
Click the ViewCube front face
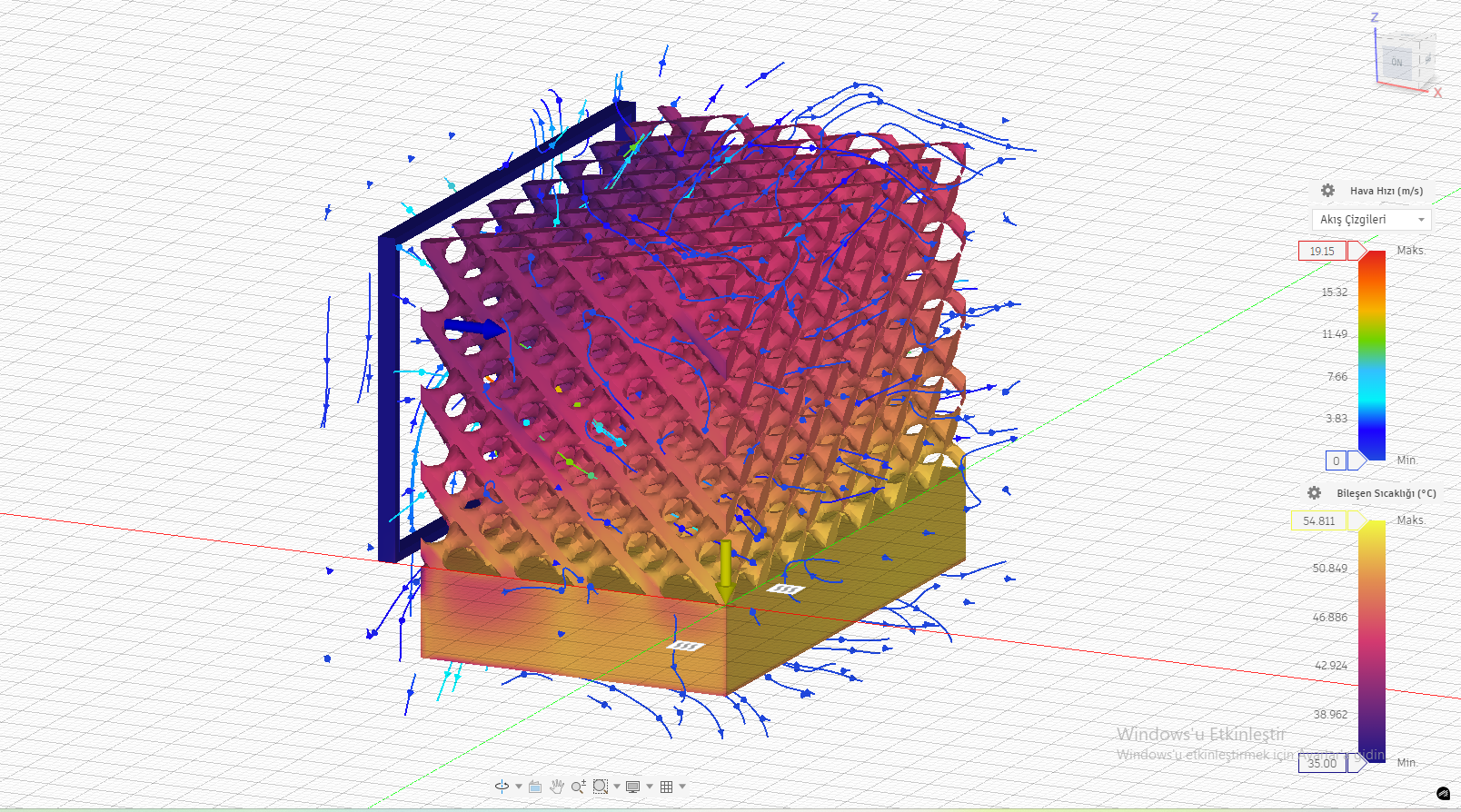click(x=1397, y=62)
